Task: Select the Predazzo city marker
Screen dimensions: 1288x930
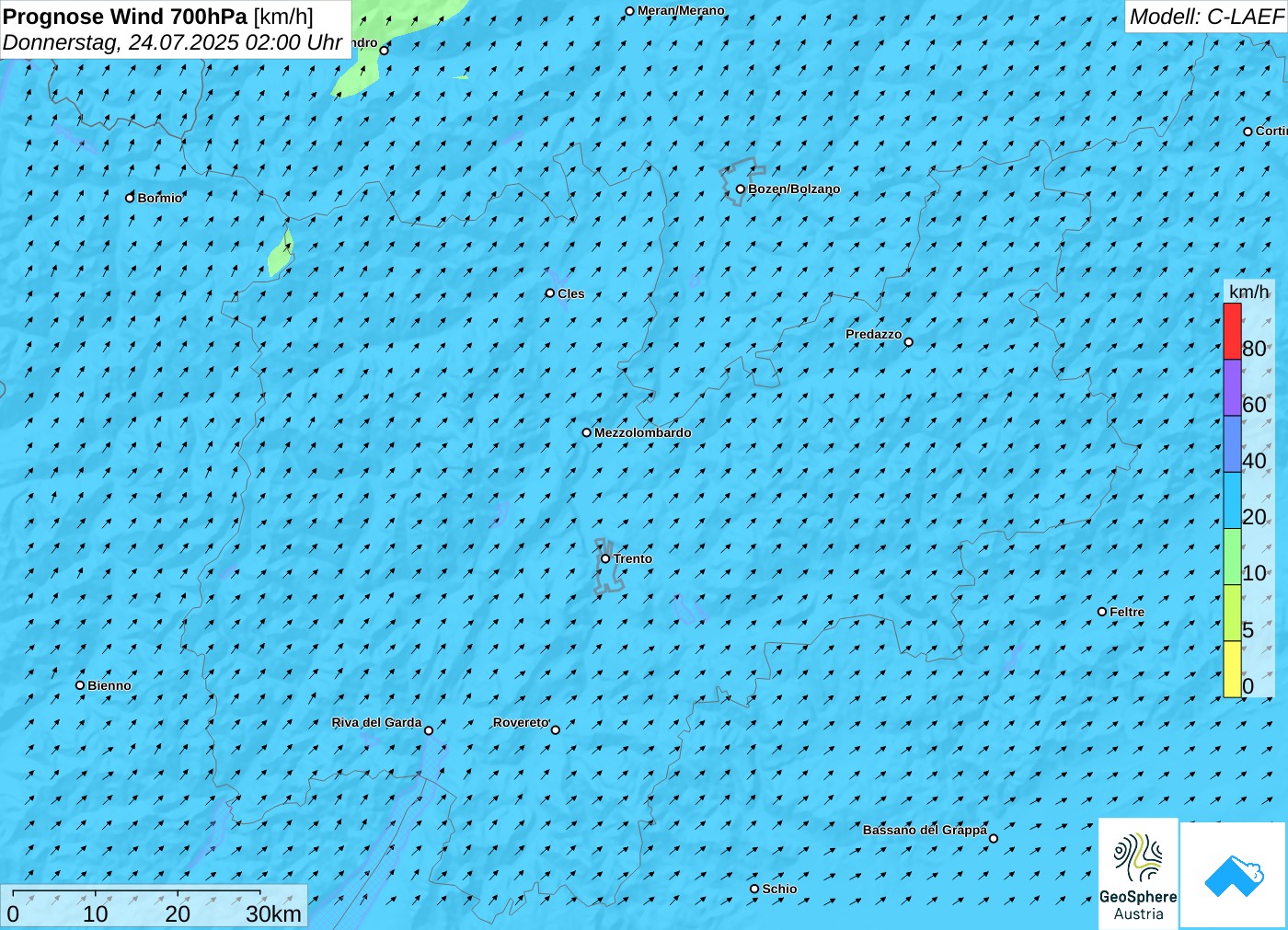Action: (908, 342)
